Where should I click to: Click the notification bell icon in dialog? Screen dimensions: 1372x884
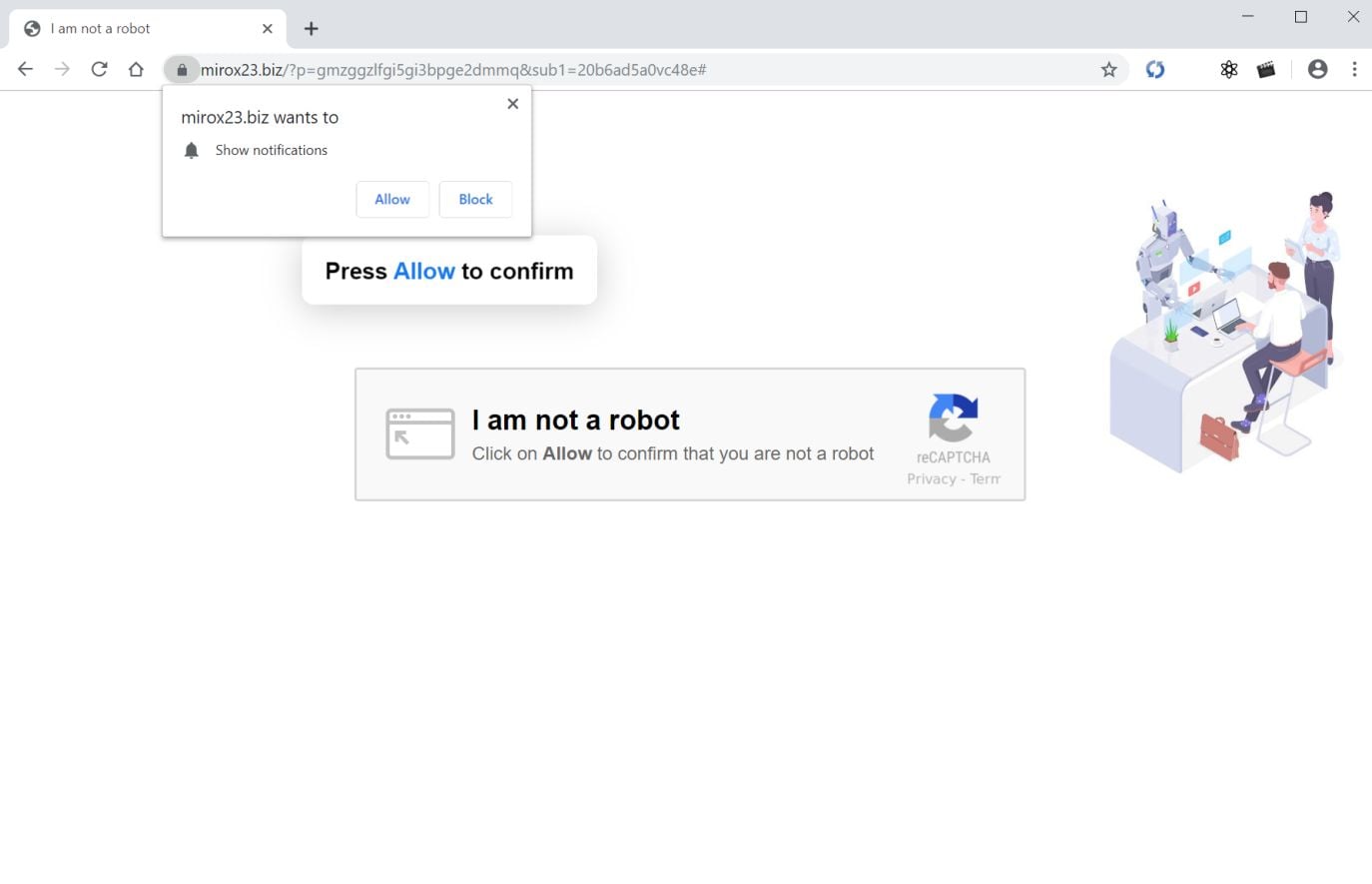tap(191, 150)
